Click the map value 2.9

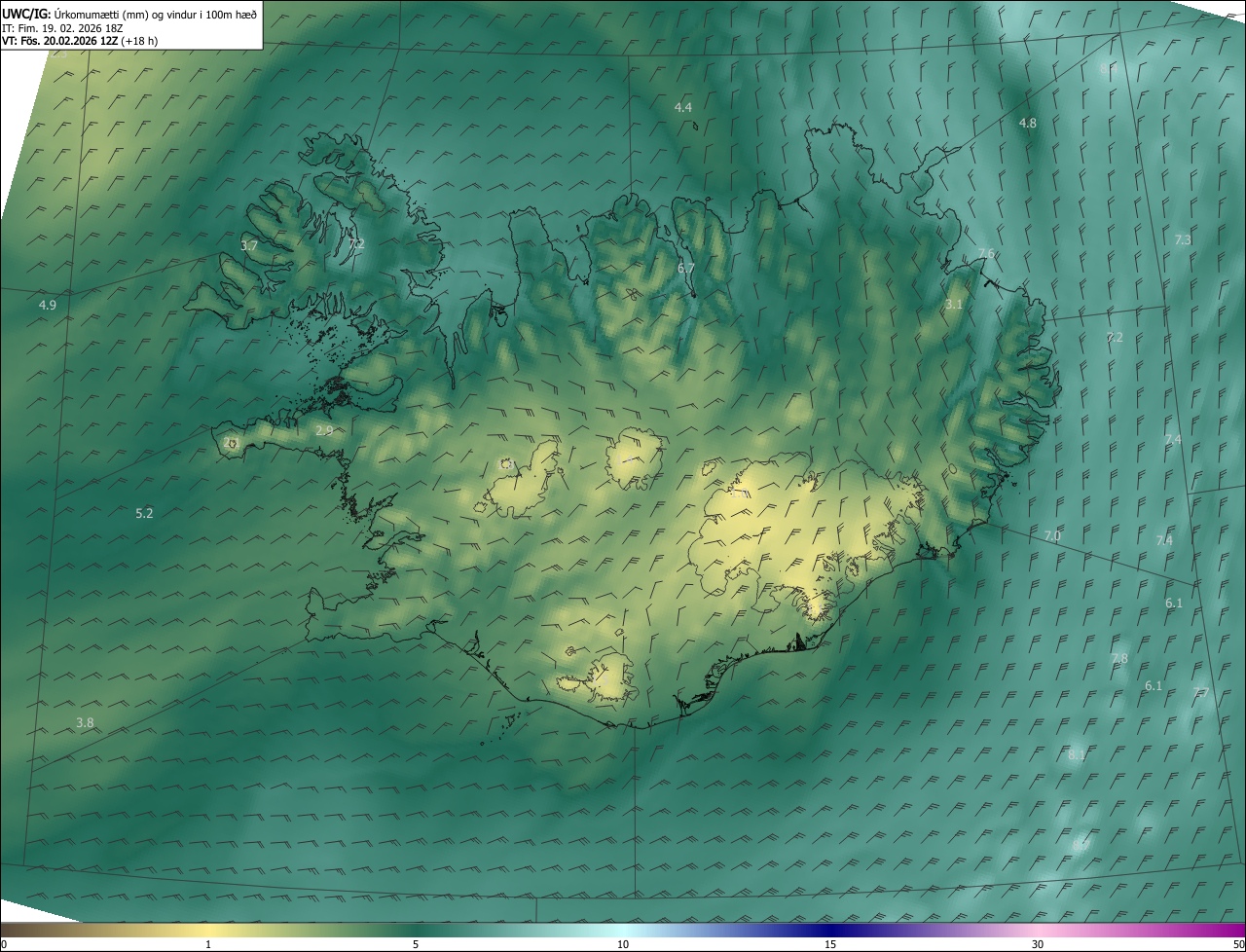[324, 430]
